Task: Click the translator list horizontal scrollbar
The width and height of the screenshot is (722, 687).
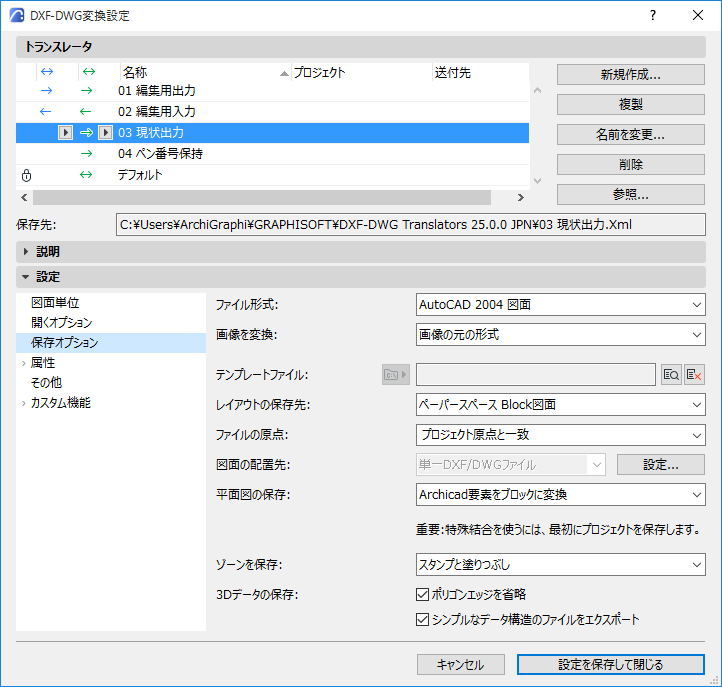Action: click(262, 198)
